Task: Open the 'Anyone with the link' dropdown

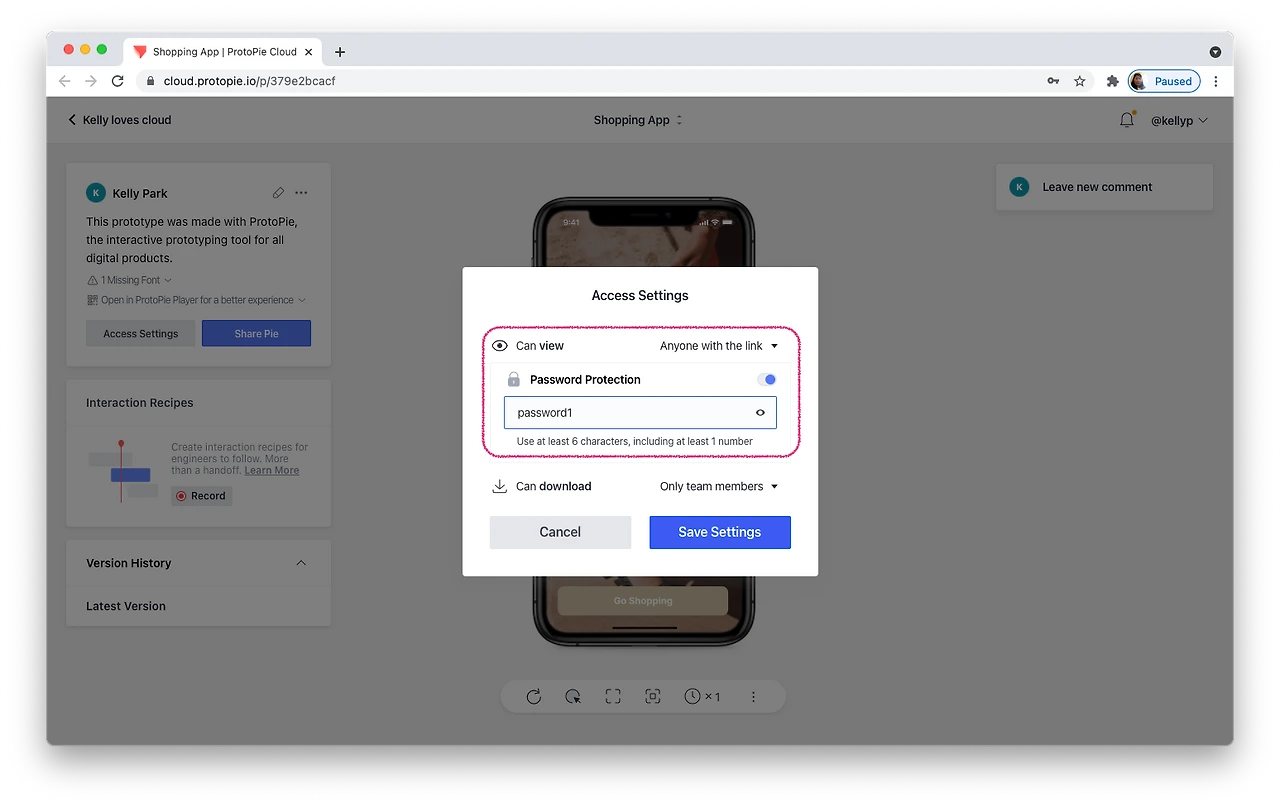Action: [x=719, y=346]
